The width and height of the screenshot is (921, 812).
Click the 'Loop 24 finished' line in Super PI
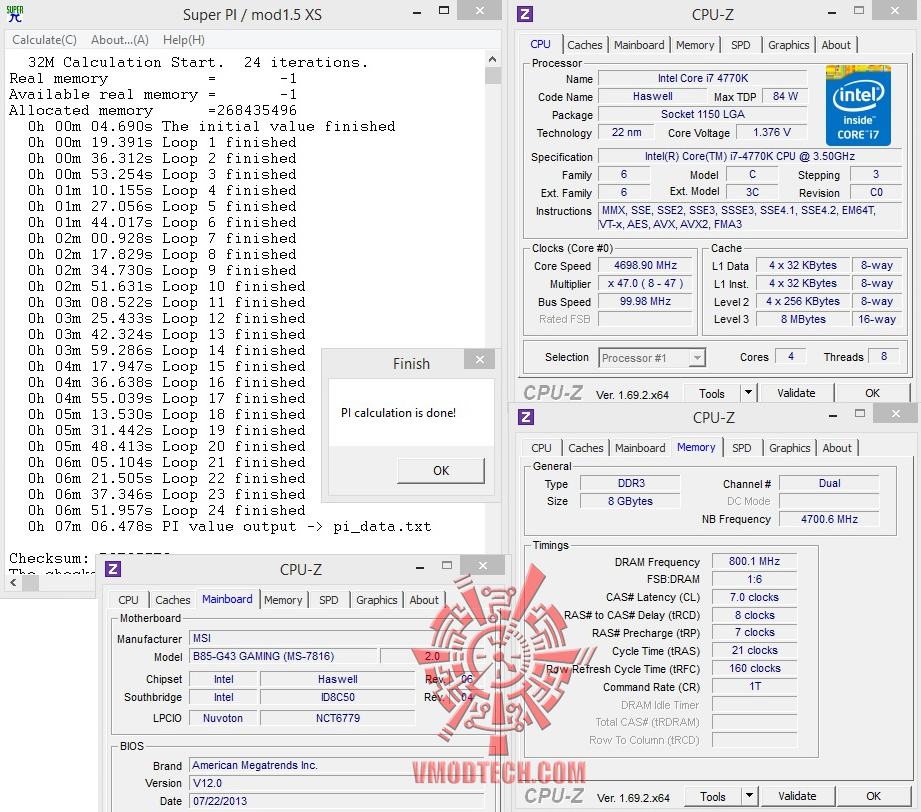pyautogui.click(x=166, y=511)
